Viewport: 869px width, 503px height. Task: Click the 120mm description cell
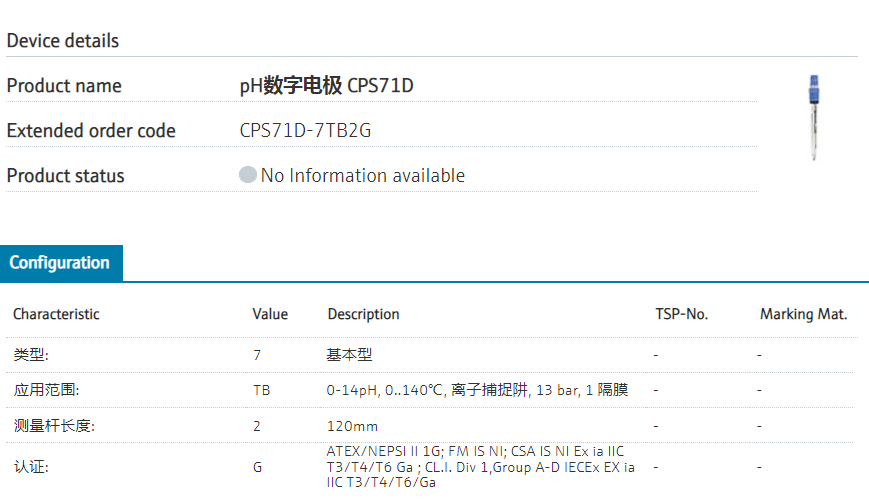click(352, 426)
